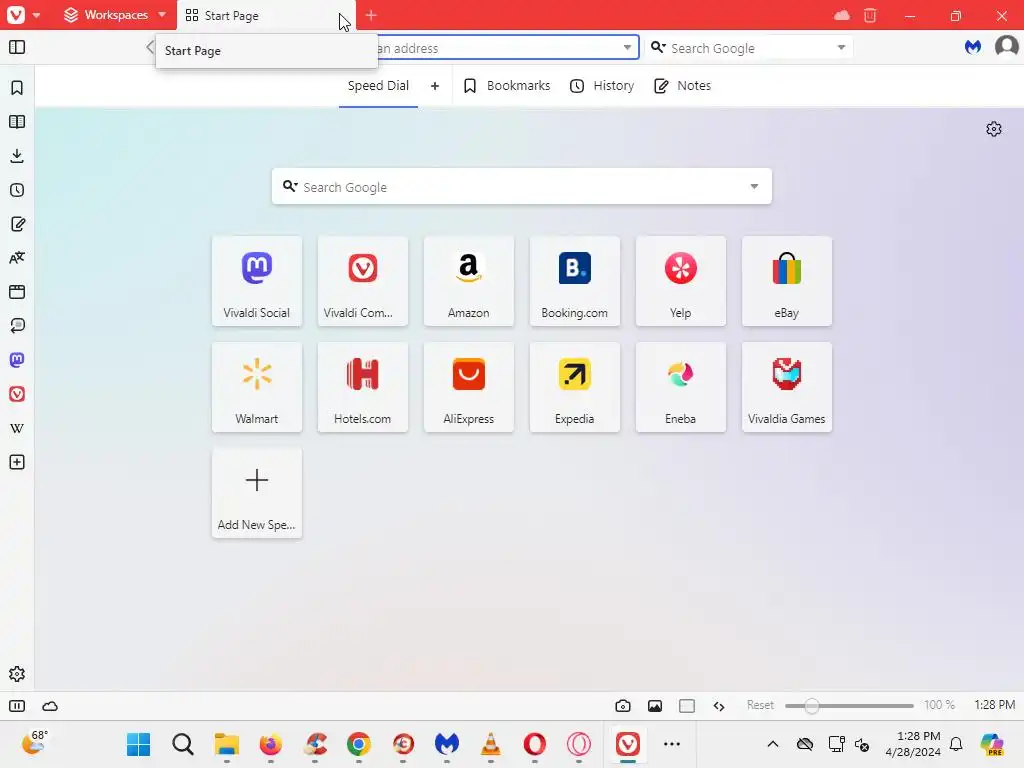Expand the address field dropdown arrow
1024x768 pixels.
click(627, 47)
